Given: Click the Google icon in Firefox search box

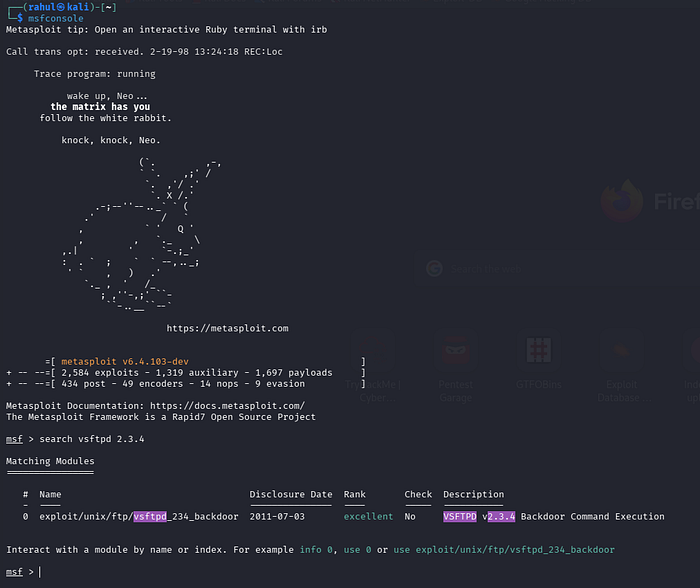Looking at the screenshot, I should click(x=434, y=268).
